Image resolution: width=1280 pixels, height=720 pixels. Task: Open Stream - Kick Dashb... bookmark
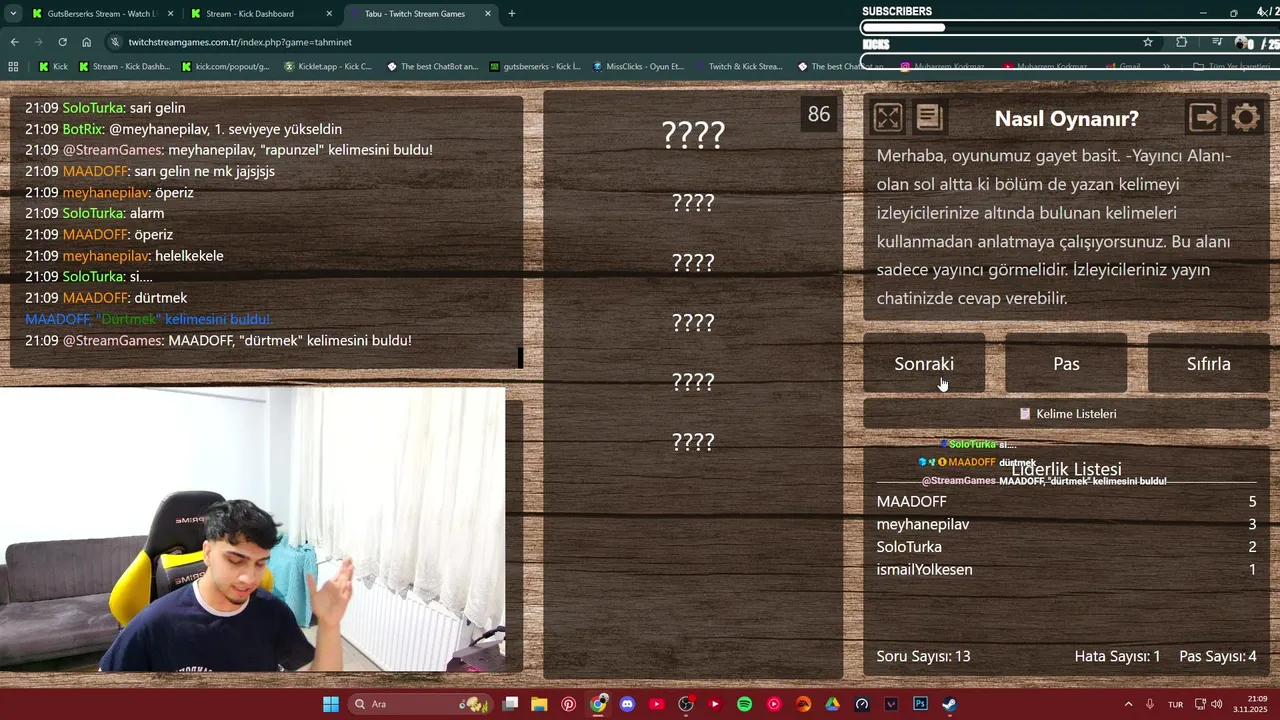click(x=124, y=67)
